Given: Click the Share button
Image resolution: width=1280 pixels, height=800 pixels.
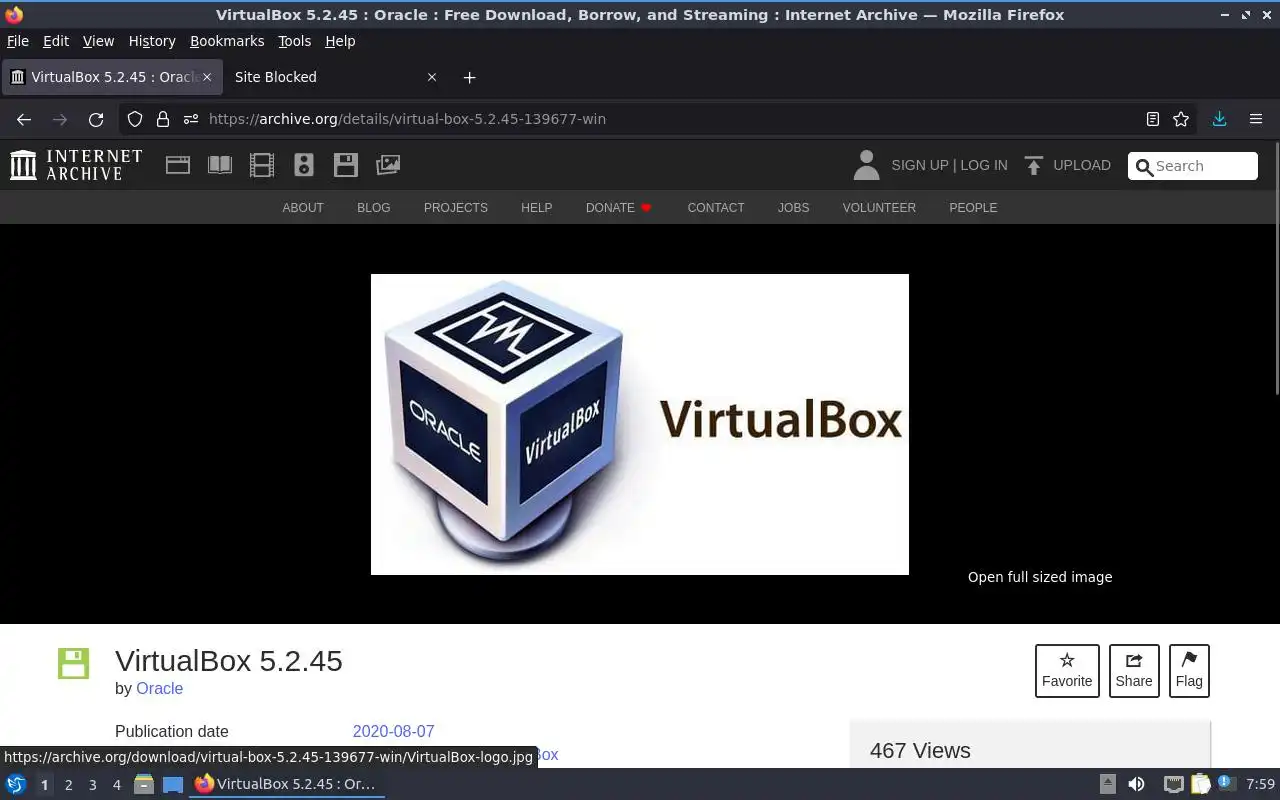Looking at the screenshot, I should pos(1134,671).
